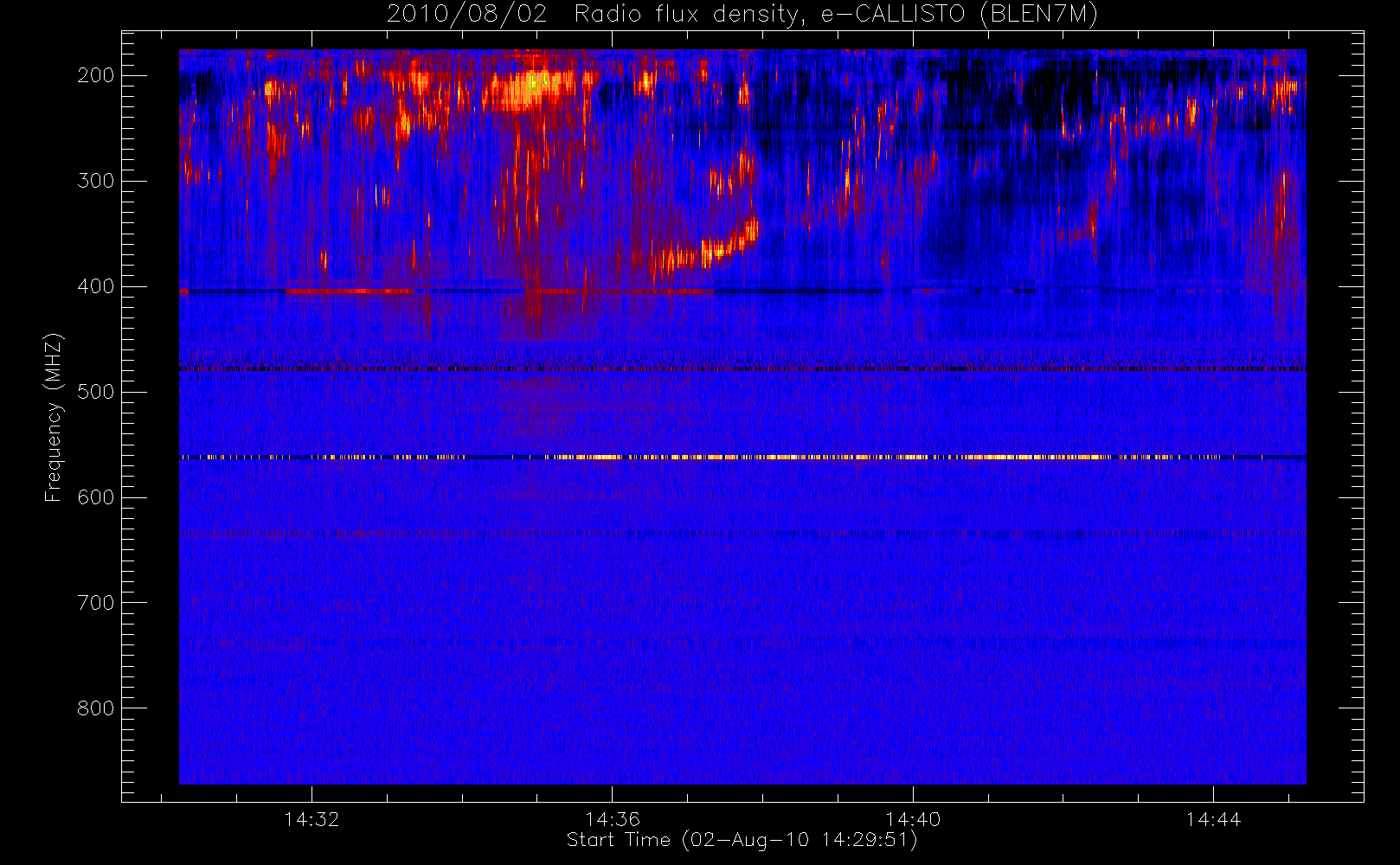The image size is (1400, 865).
Task: Click the 600 frequency tick label
Action: 96,497
